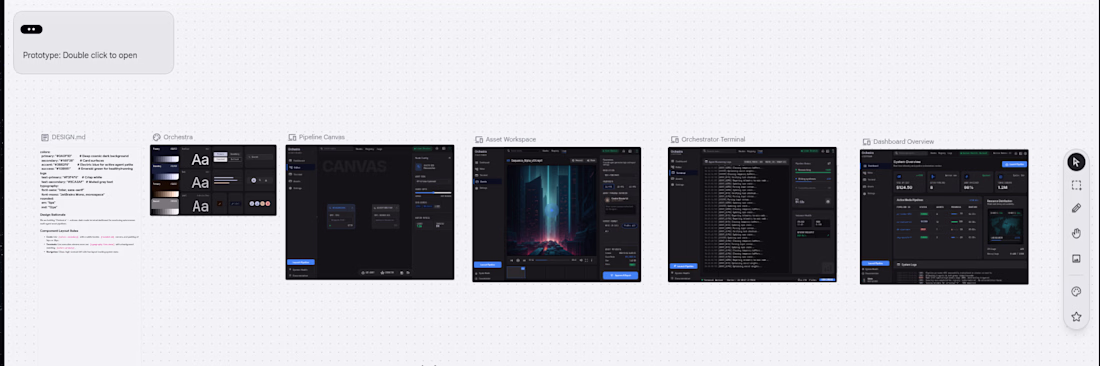Click Design Rationale heading in DESIGN.md

pos(53,215)
